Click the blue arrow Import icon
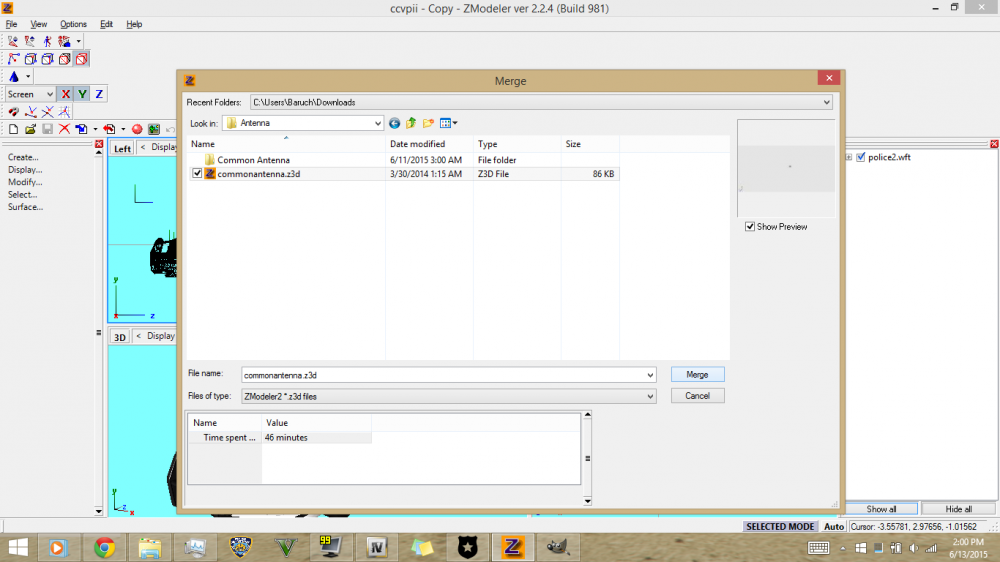Image resolution: width=1000 pixels, height=562 pixels. coord(81,129)
